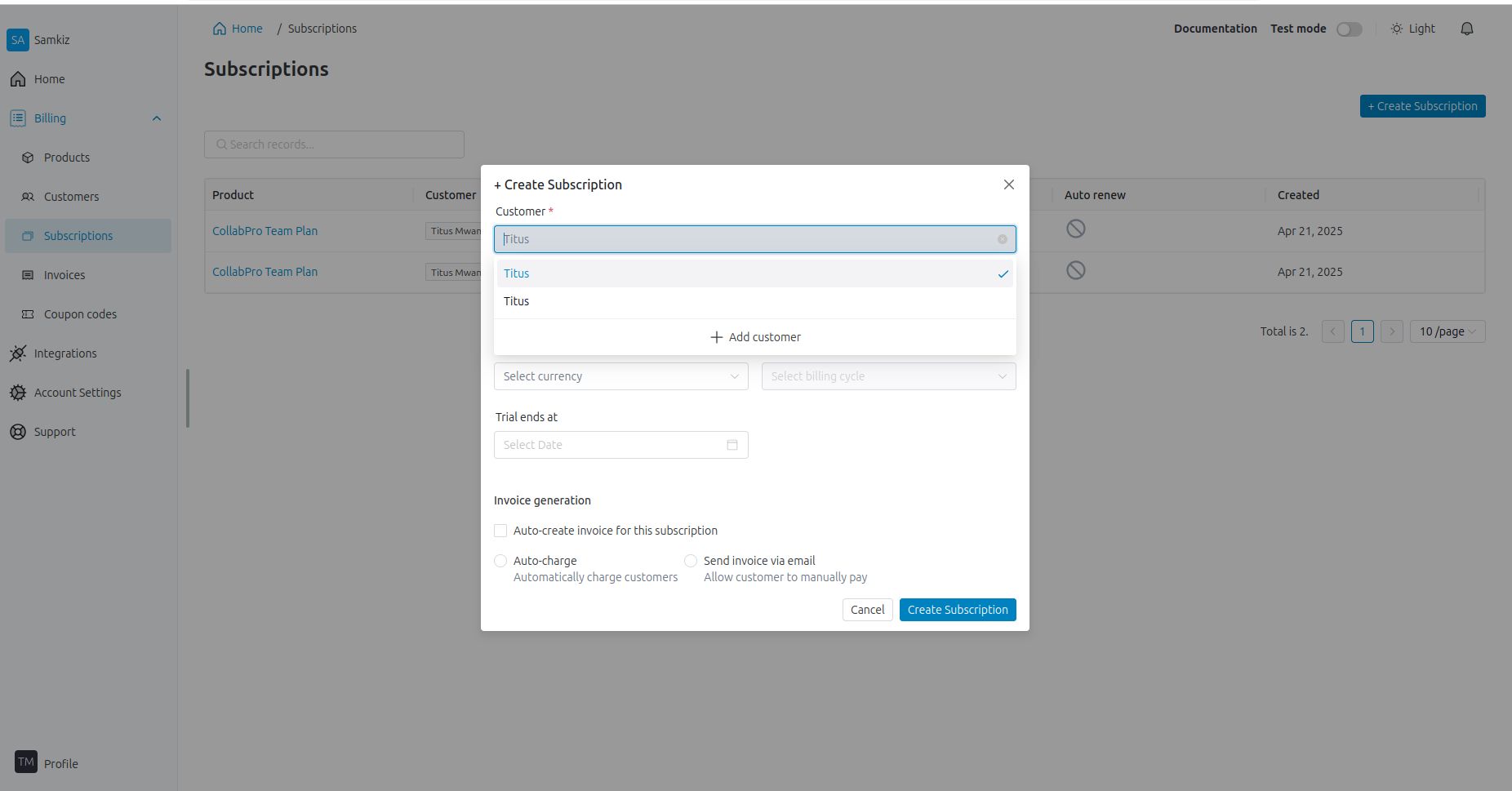
Task: Collapse the Billing sidebar section
Action: 157,118
